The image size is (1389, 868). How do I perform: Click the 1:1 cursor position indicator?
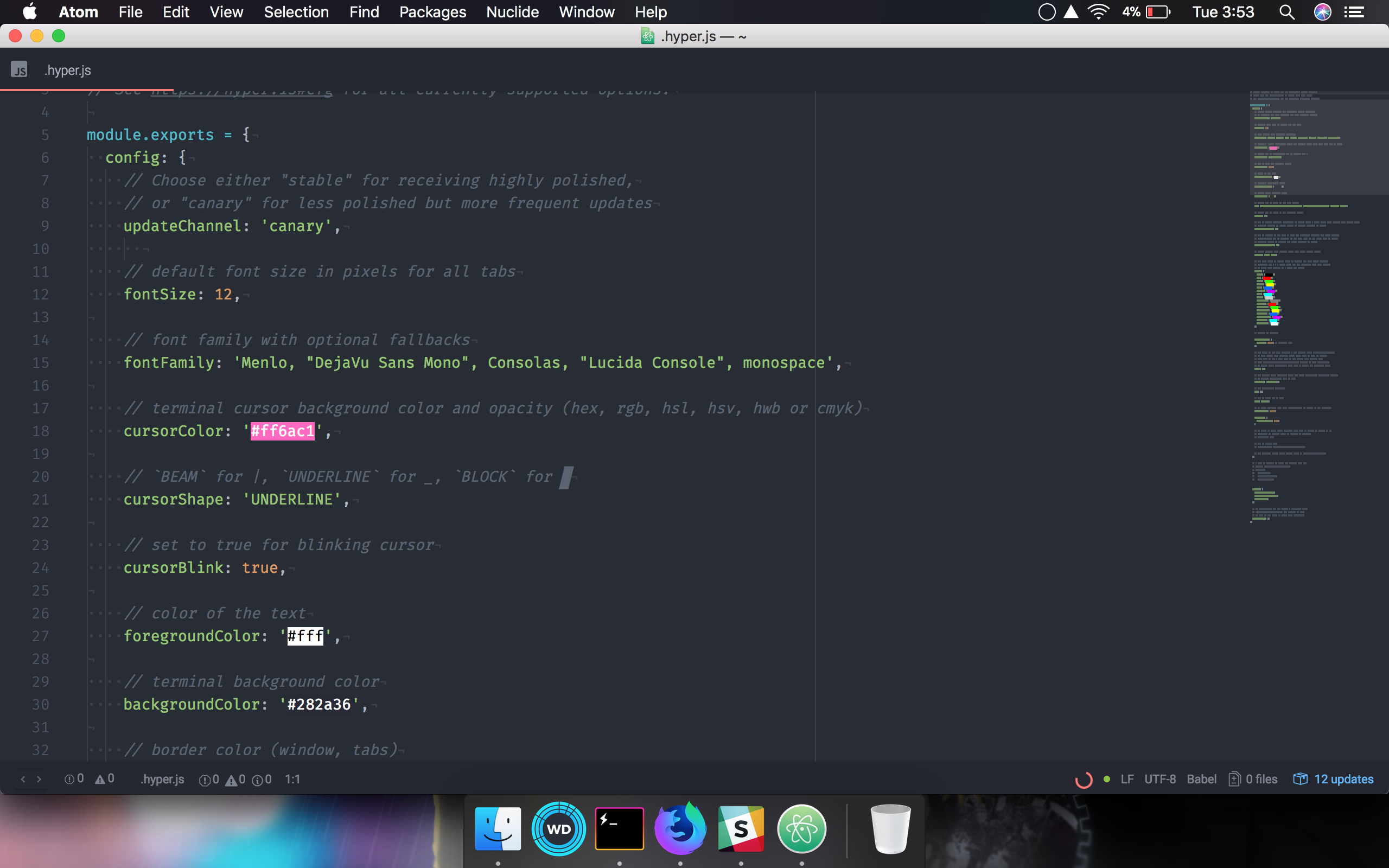(x=293, y=779)
